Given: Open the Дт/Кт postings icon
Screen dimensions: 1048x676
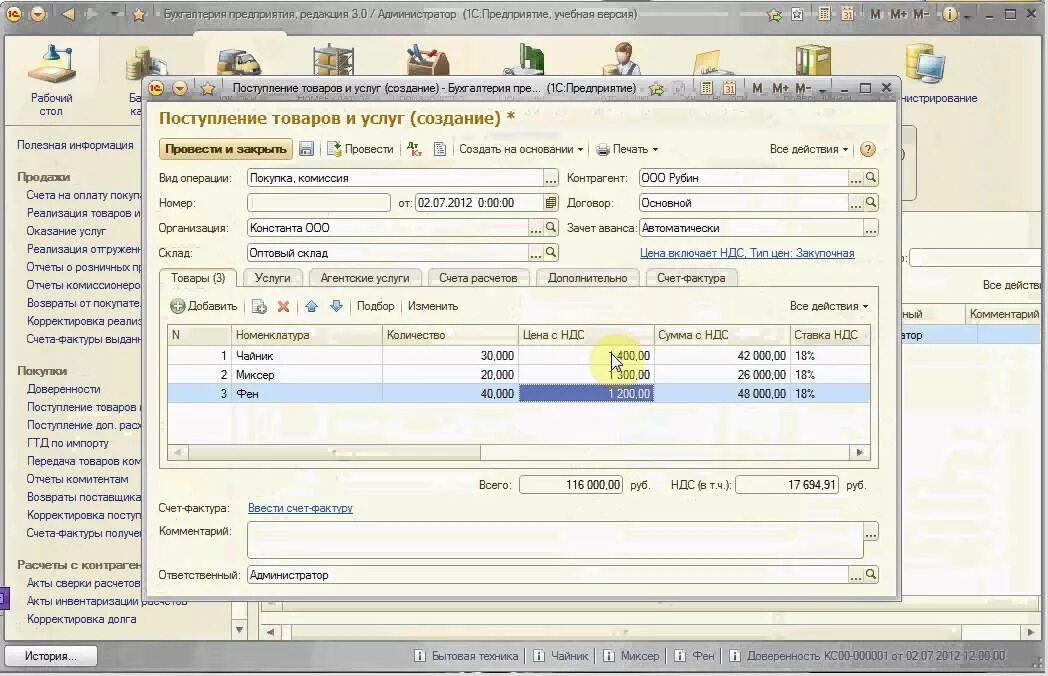Looking at the screenshot, I should coord(414,149).
